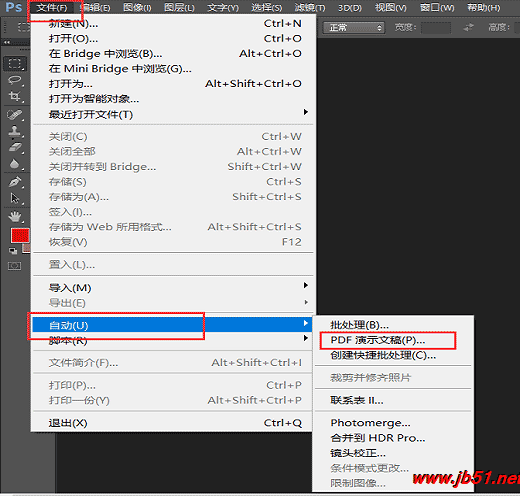
Task: Choose 退出(X) to quit Photoshop
Action: [173, 423]
